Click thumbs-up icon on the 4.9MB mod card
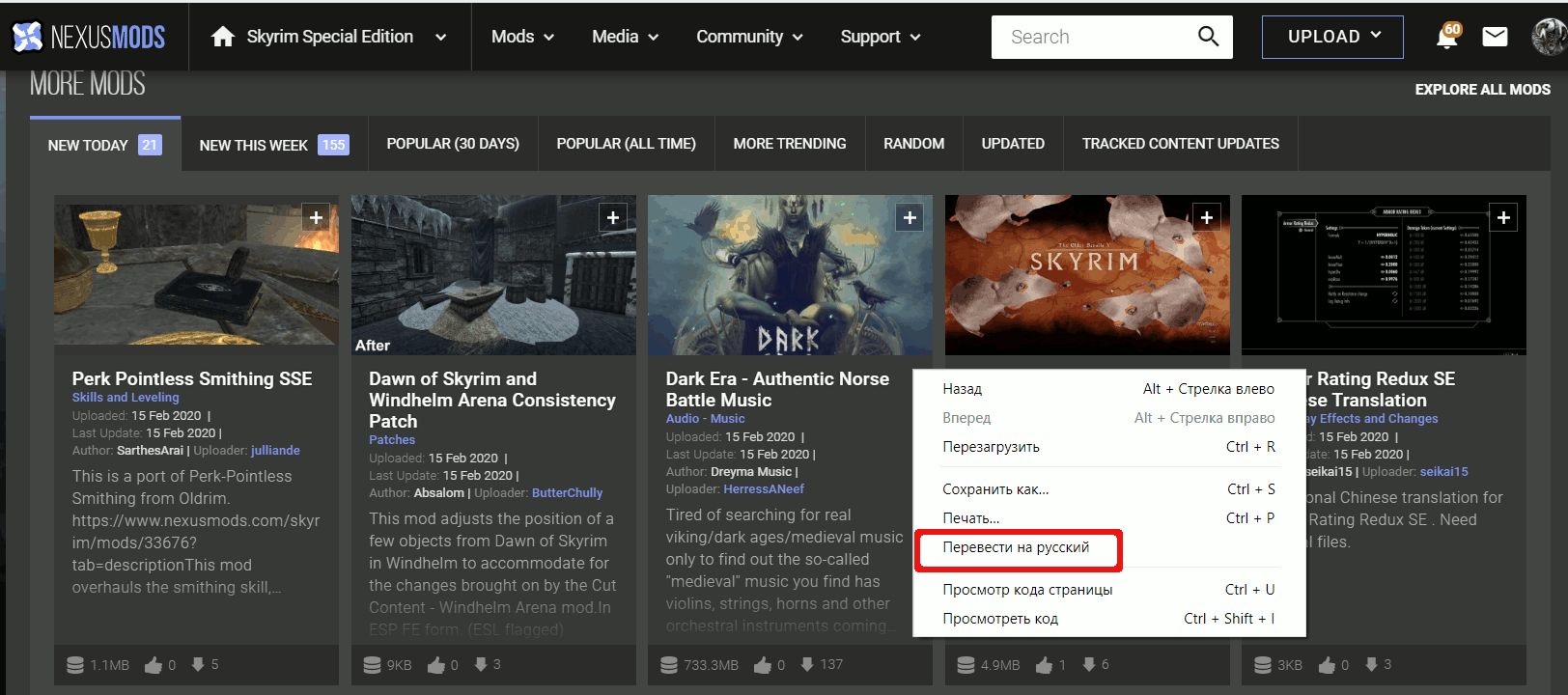1568x695 pixels. pos(1045,665)
